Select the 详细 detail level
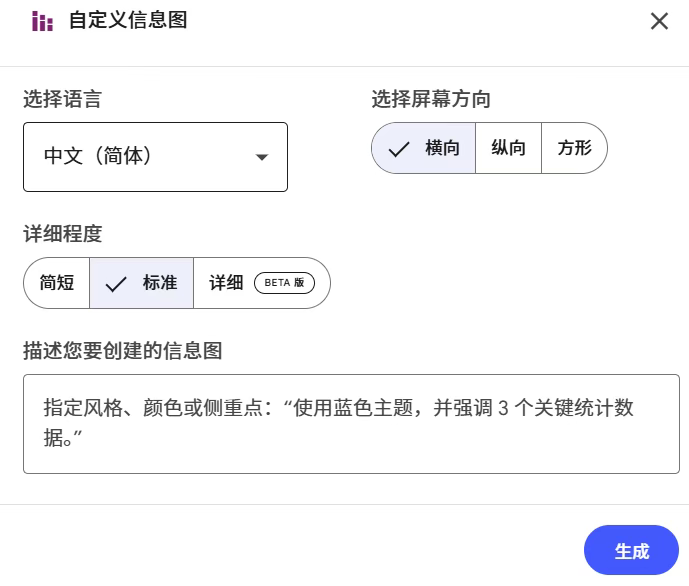This screenshot has height=586, width=689. pos(227,283)
